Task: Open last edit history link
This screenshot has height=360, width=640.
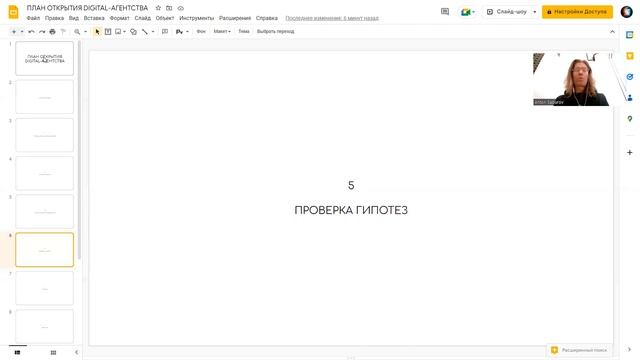Action: coord(332,18)
